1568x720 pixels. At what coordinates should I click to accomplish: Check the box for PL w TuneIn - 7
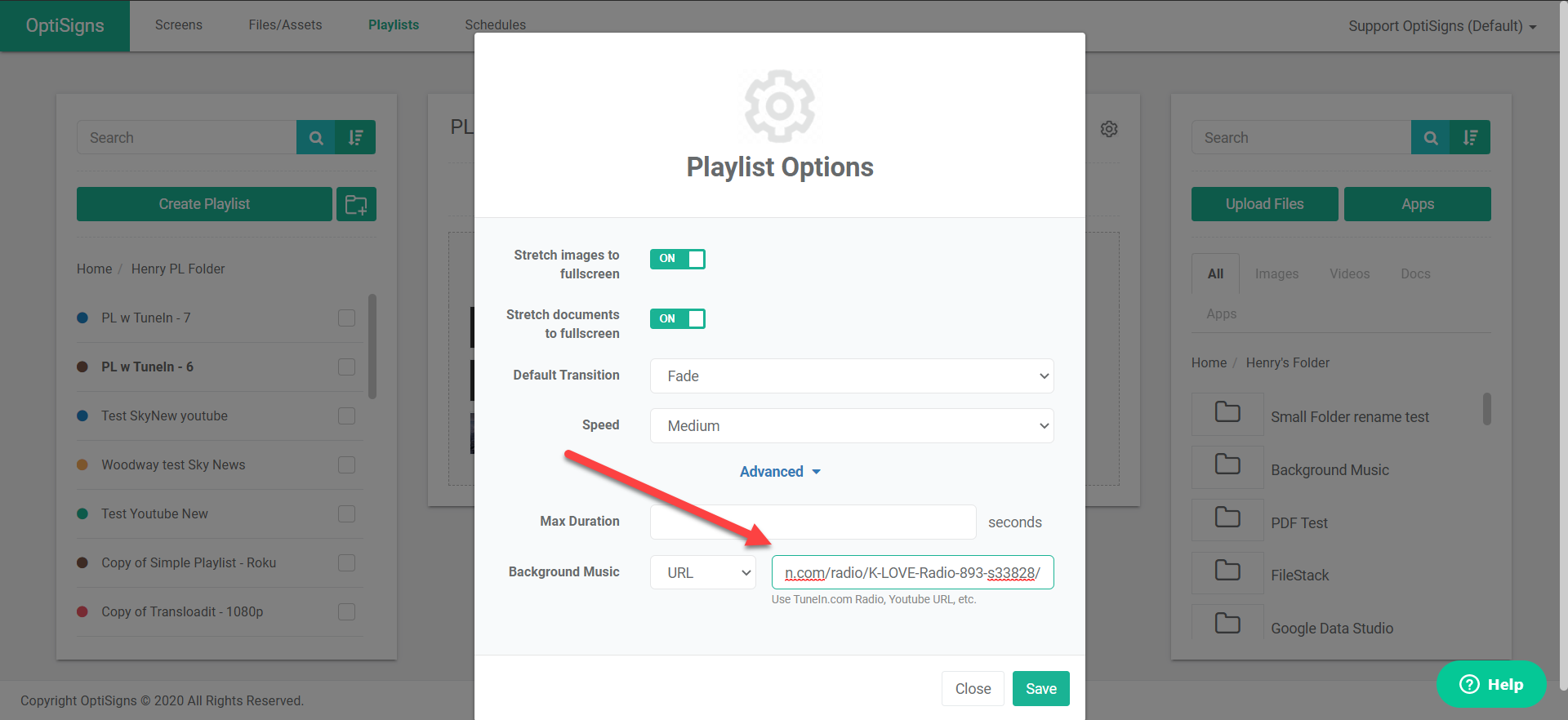(x=347, y=318)
